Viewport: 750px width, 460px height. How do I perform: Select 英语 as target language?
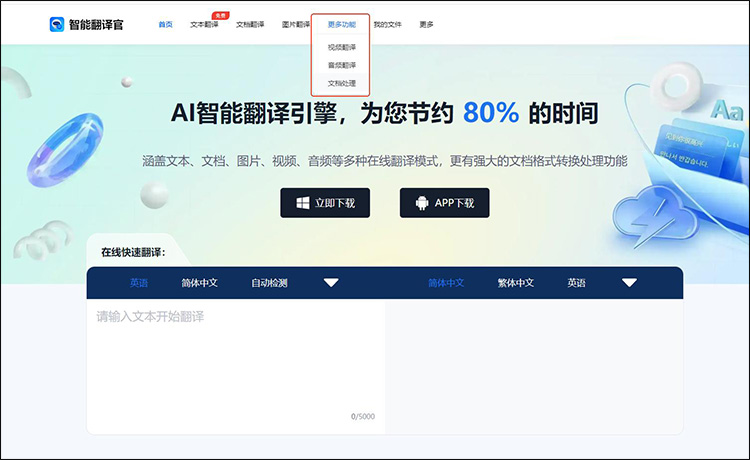point(576,283)
